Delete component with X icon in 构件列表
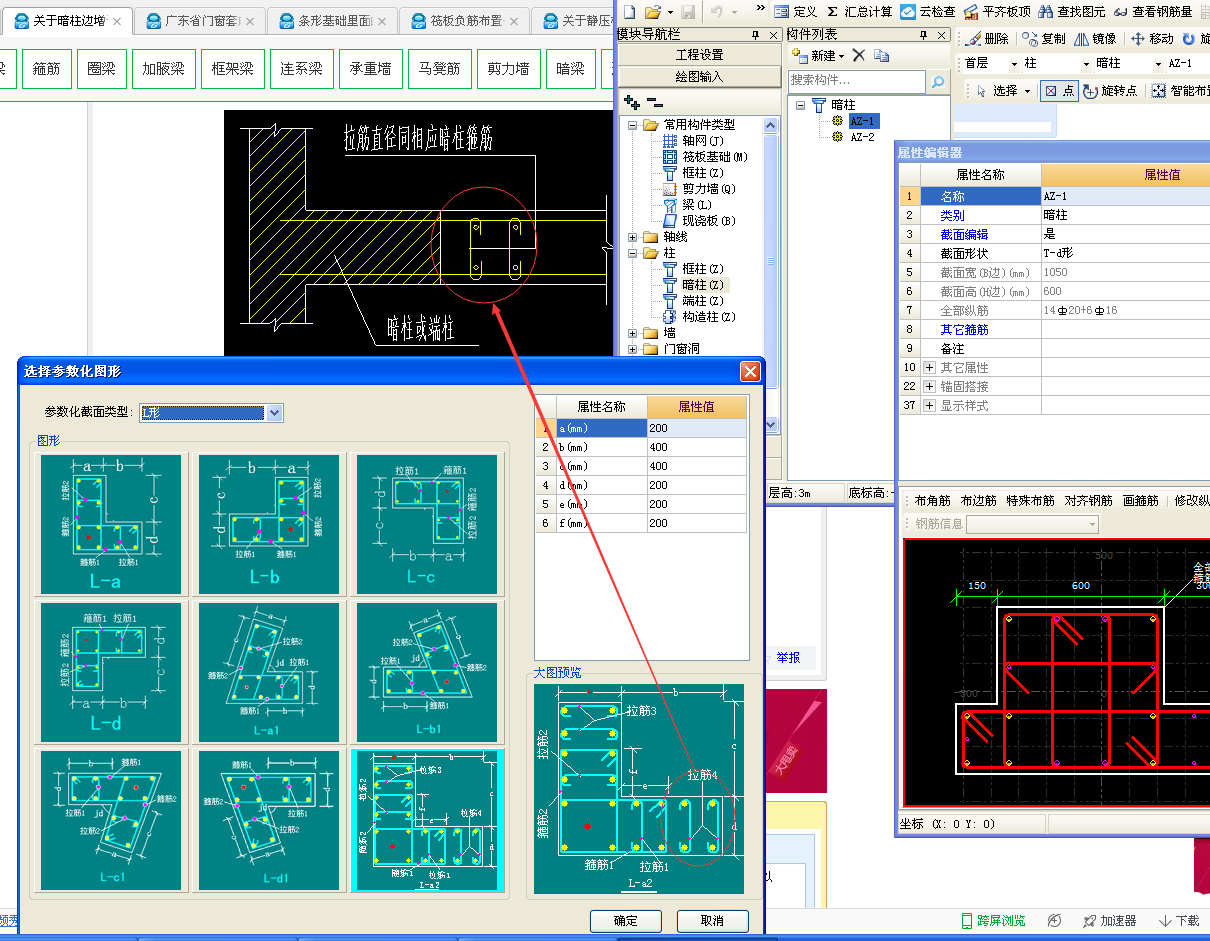Image resolution: width=1210 pixels, height=941 pixels. pos(858,56)
